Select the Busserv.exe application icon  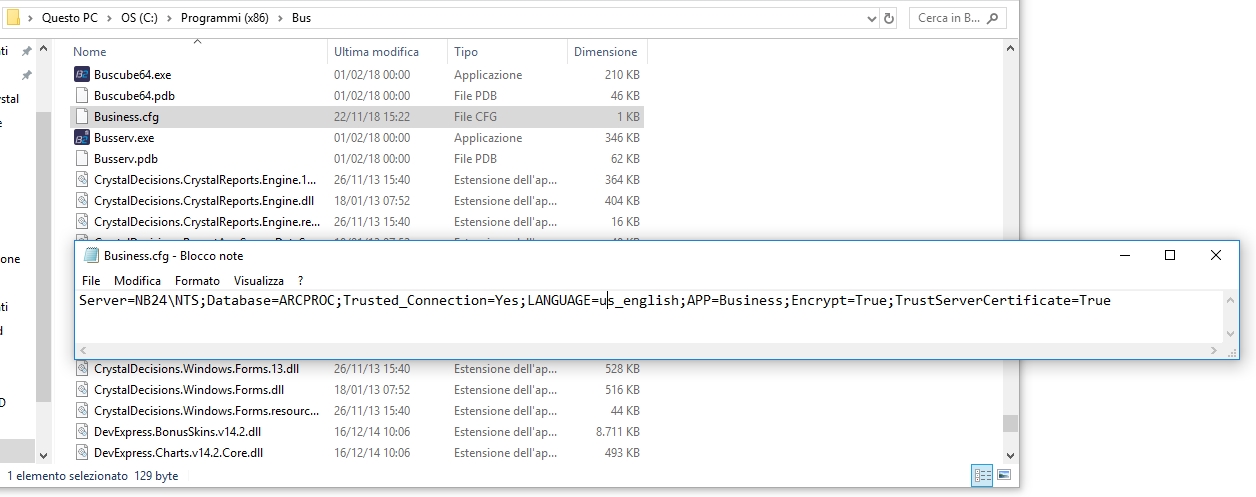point(82,138)
